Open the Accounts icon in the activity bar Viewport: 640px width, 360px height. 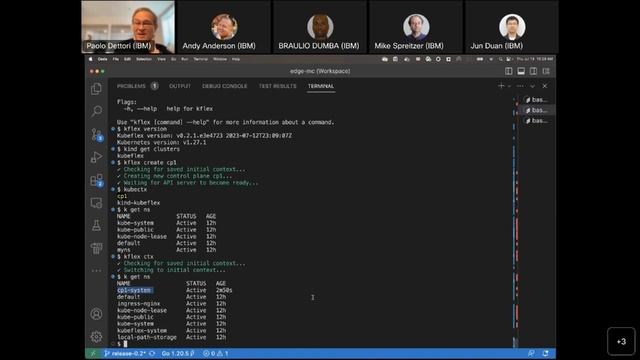coord(96,314)
